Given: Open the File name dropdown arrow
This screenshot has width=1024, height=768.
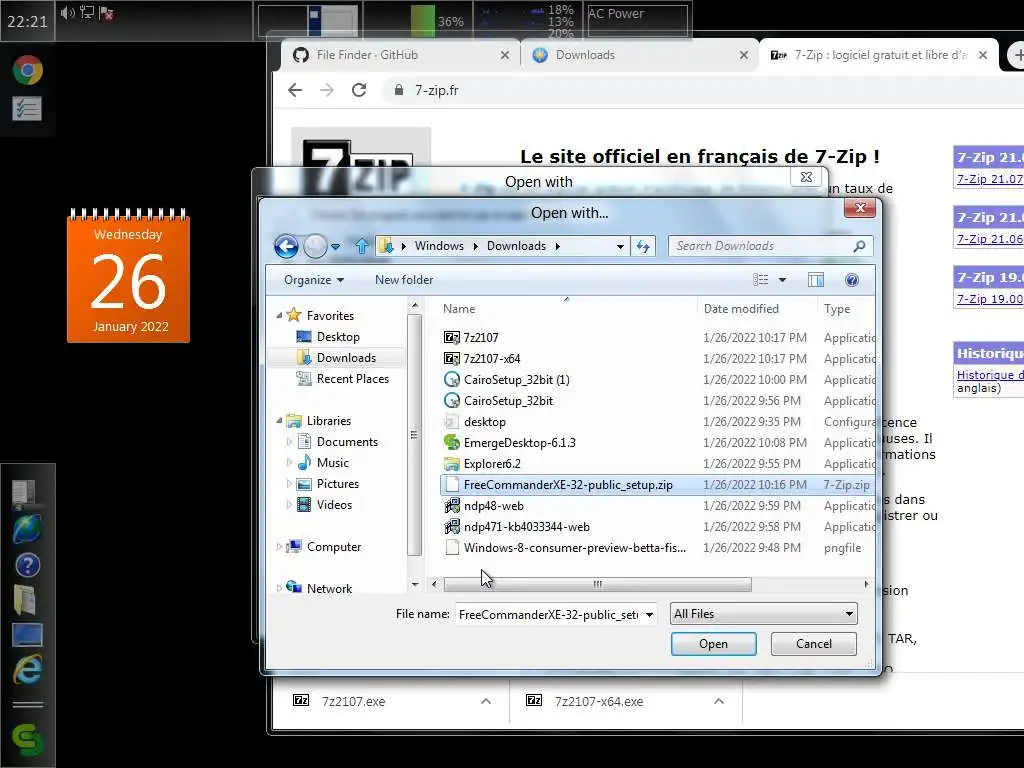Looking at the screenshot, I should 649,615.
